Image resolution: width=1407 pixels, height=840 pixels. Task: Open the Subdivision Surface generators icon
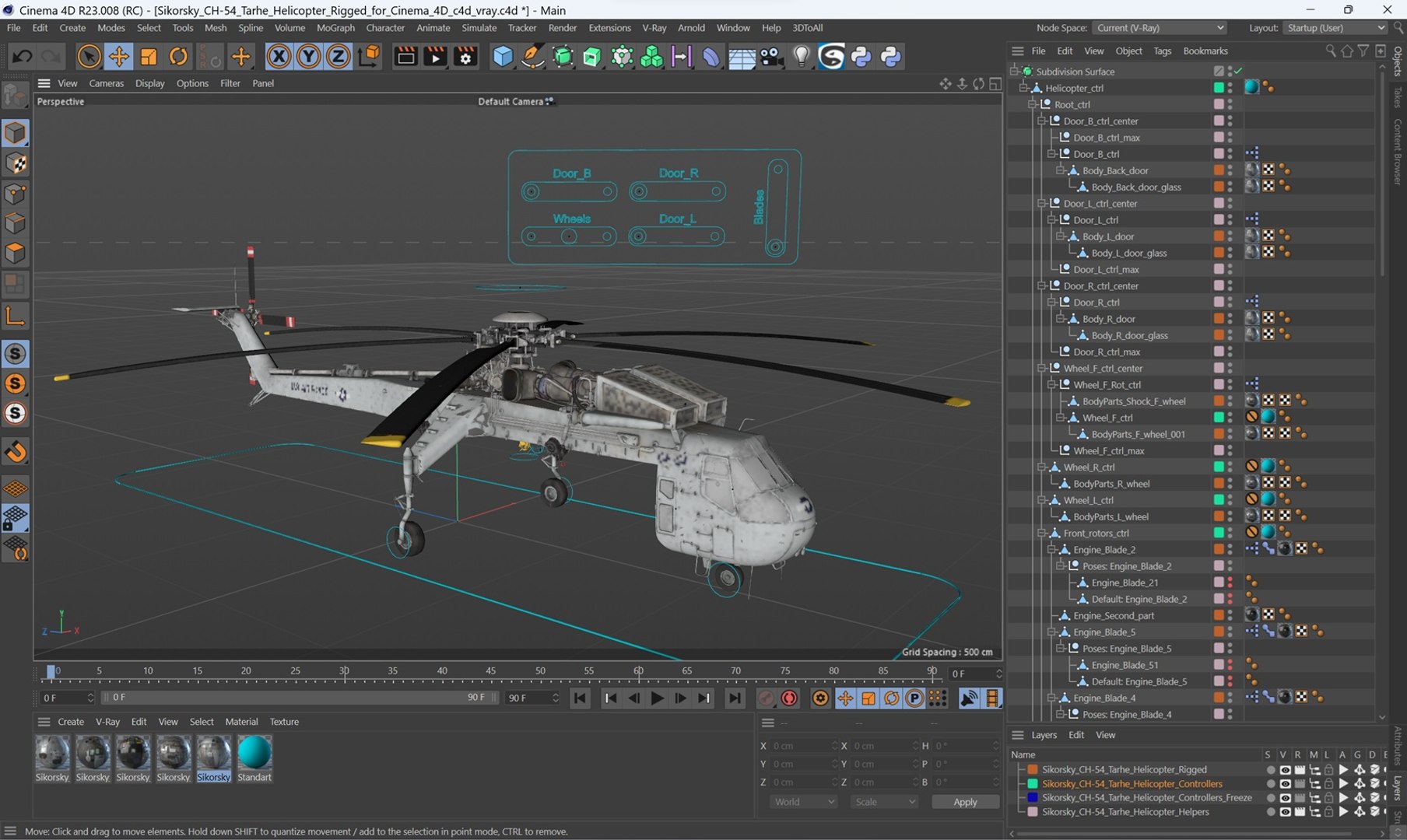[x=563, y=56]
